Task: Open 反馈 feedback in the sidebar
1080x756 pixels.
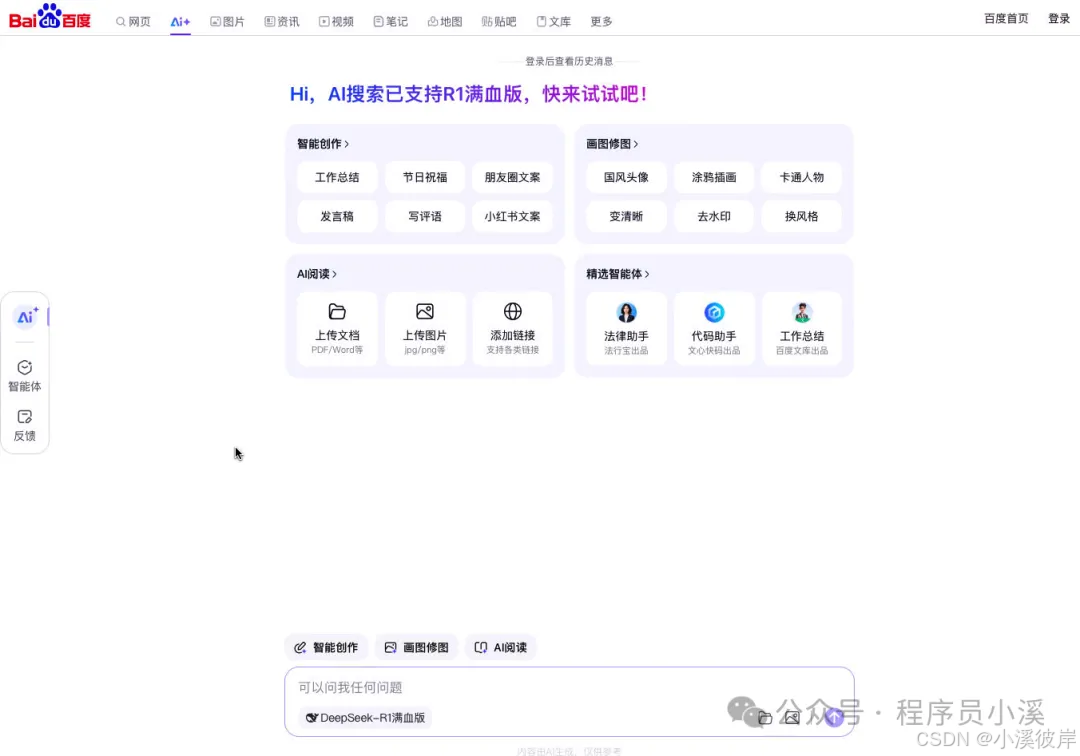Action: (25, 426)
